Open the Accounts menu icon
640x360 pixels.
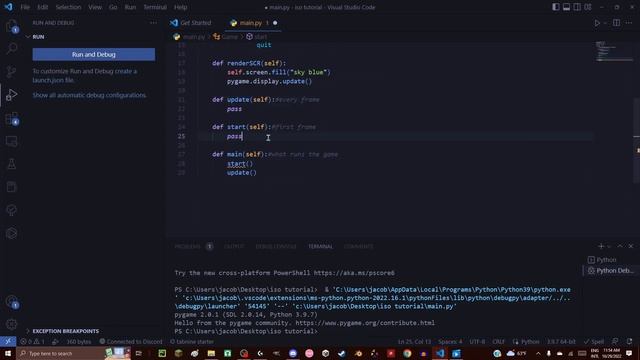(11, 302)
